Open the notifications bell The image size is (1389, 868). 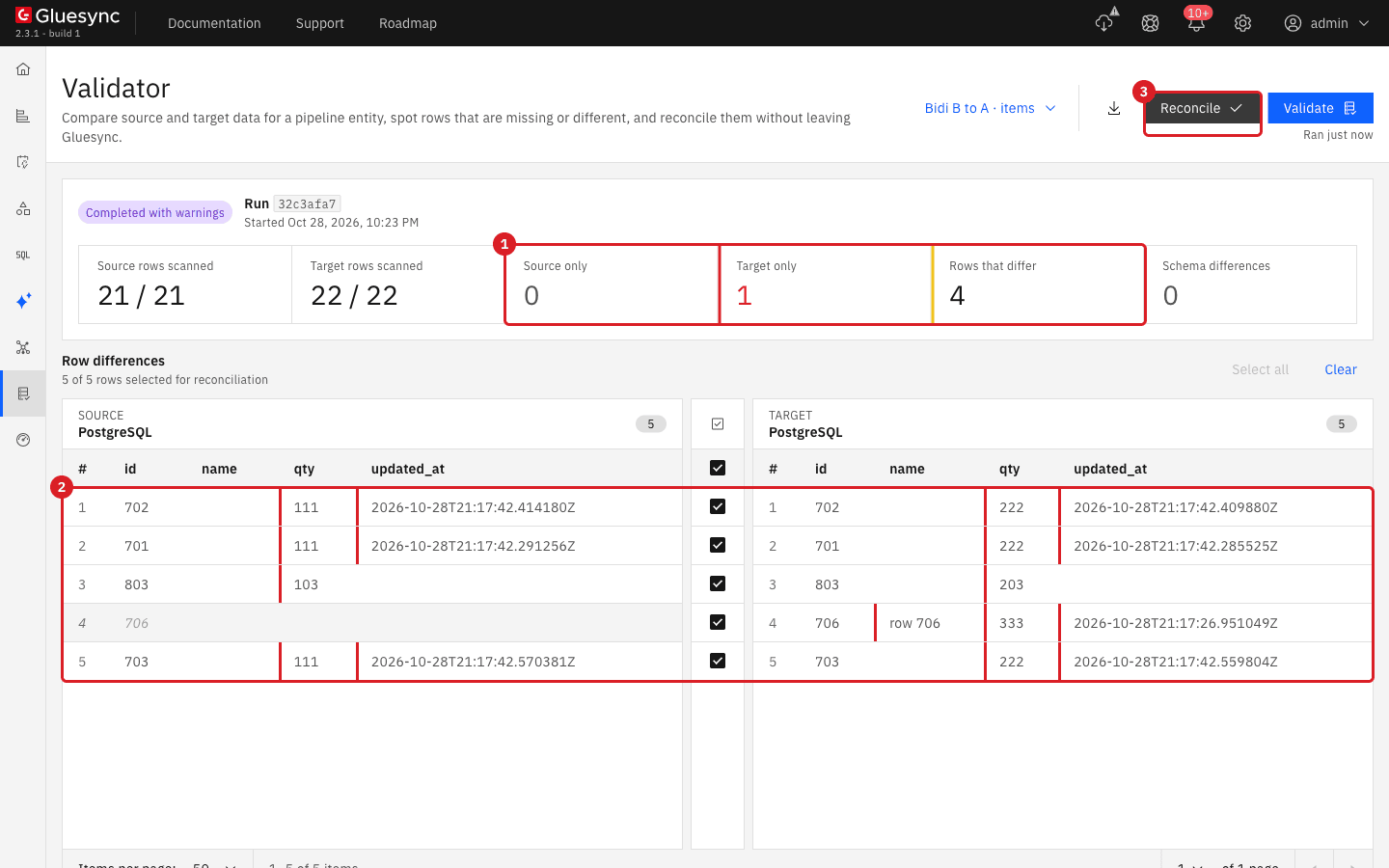(1196, 23)
